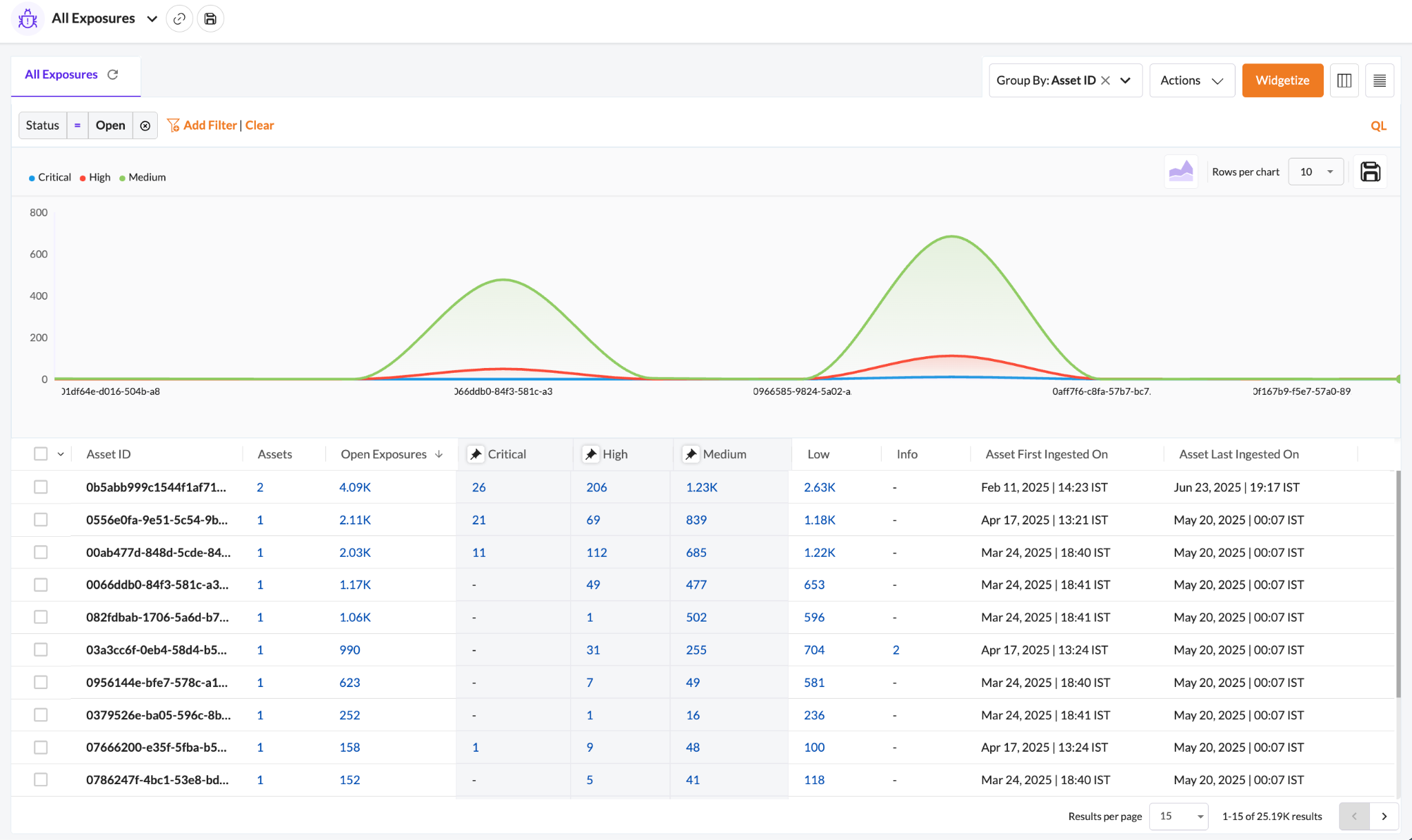The image size is (1412, 840).
Task: Click the Status filter equals operator
Action: click(77, 125)
